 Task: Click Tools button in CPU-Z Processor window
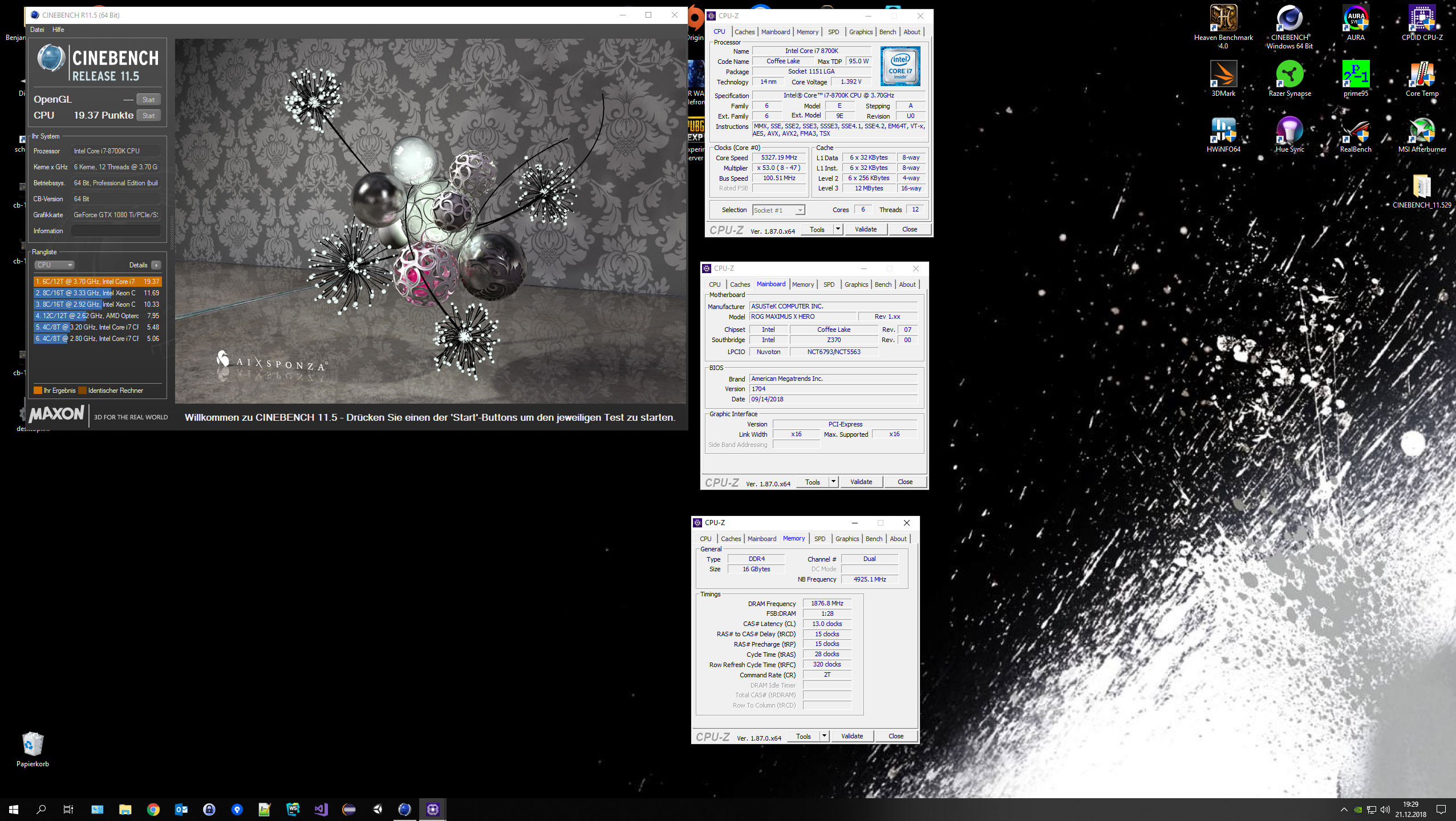click(x=817, y=229)
